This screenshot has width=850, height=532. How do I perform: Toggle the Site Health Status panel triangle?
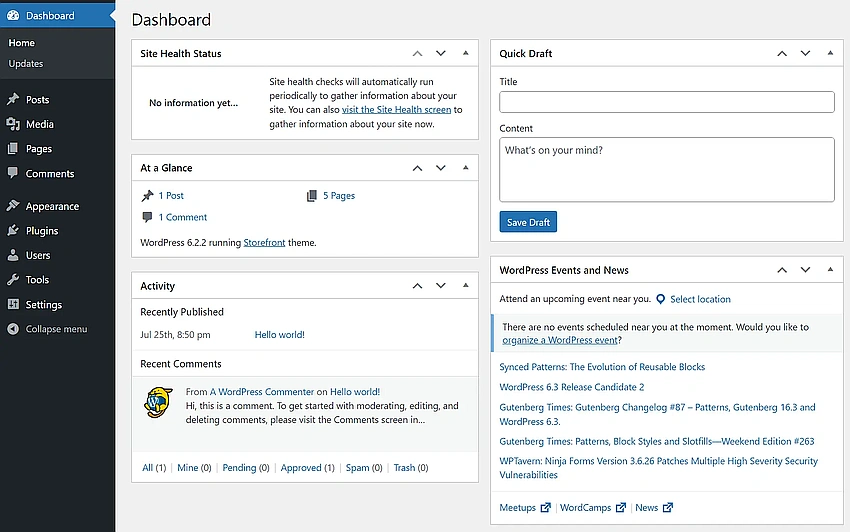(x=466, y=53)
